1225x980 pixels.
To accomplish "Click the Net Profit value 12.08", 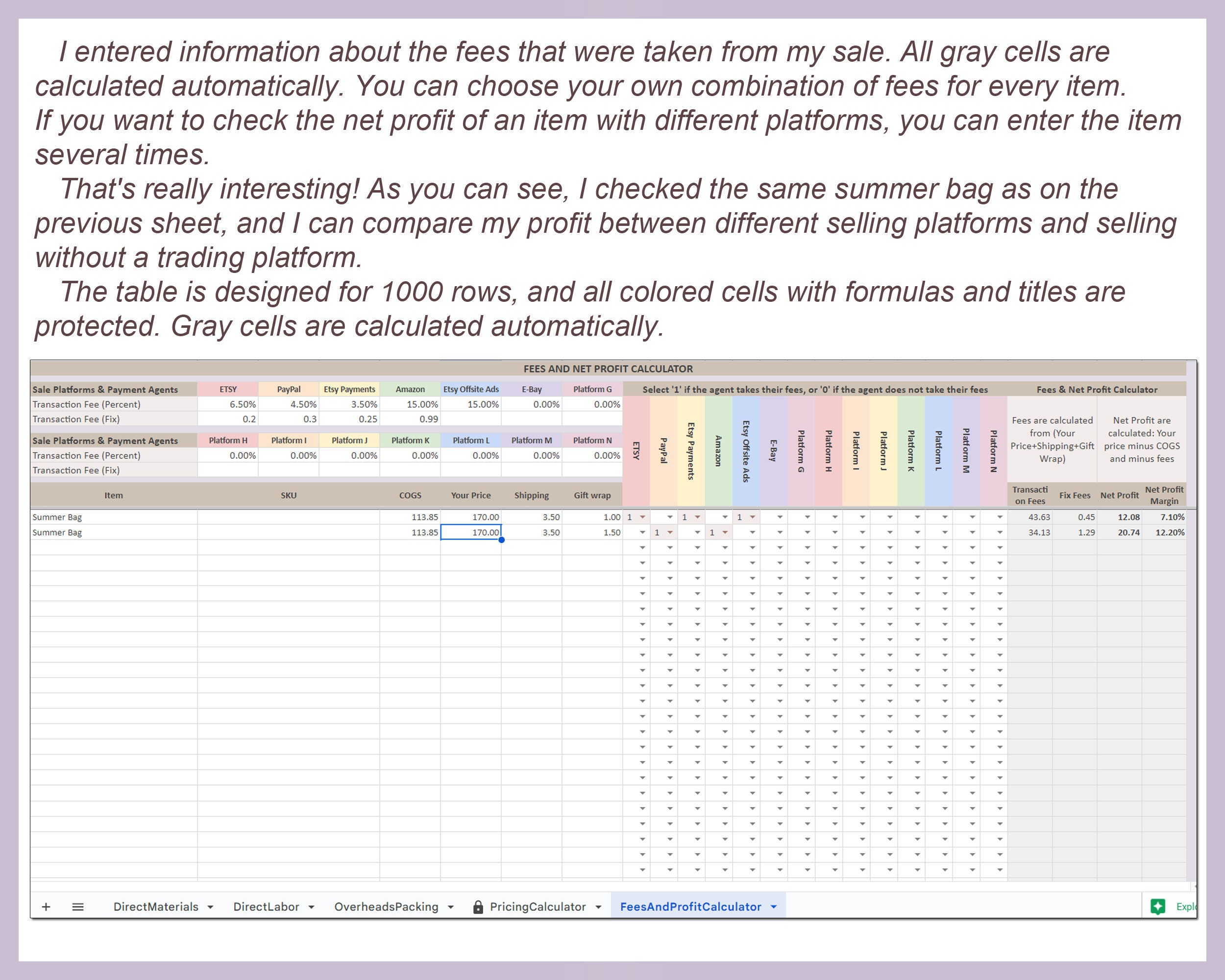I will [1119, 517].
